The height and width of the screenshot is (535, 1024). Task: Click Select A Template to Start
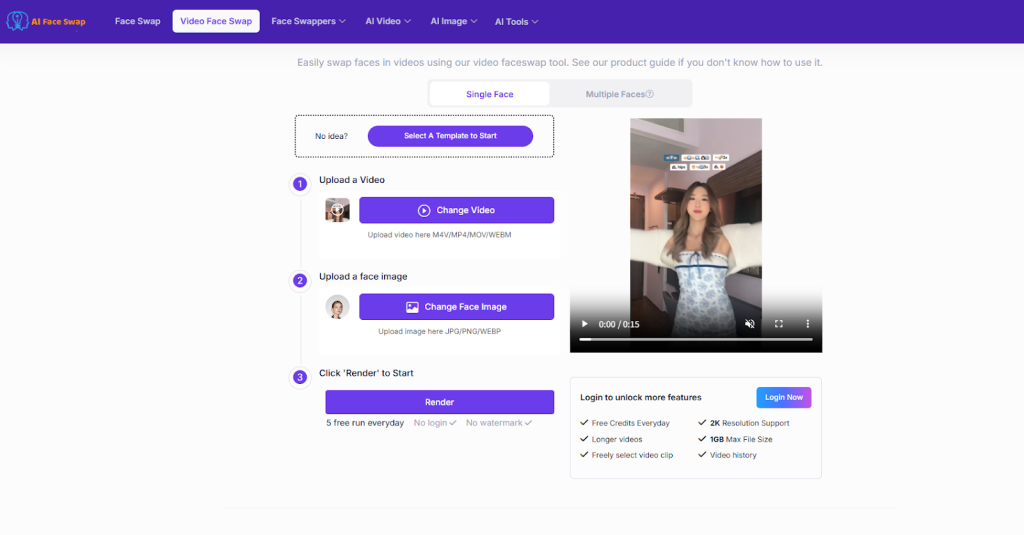(x=450, y=136)
